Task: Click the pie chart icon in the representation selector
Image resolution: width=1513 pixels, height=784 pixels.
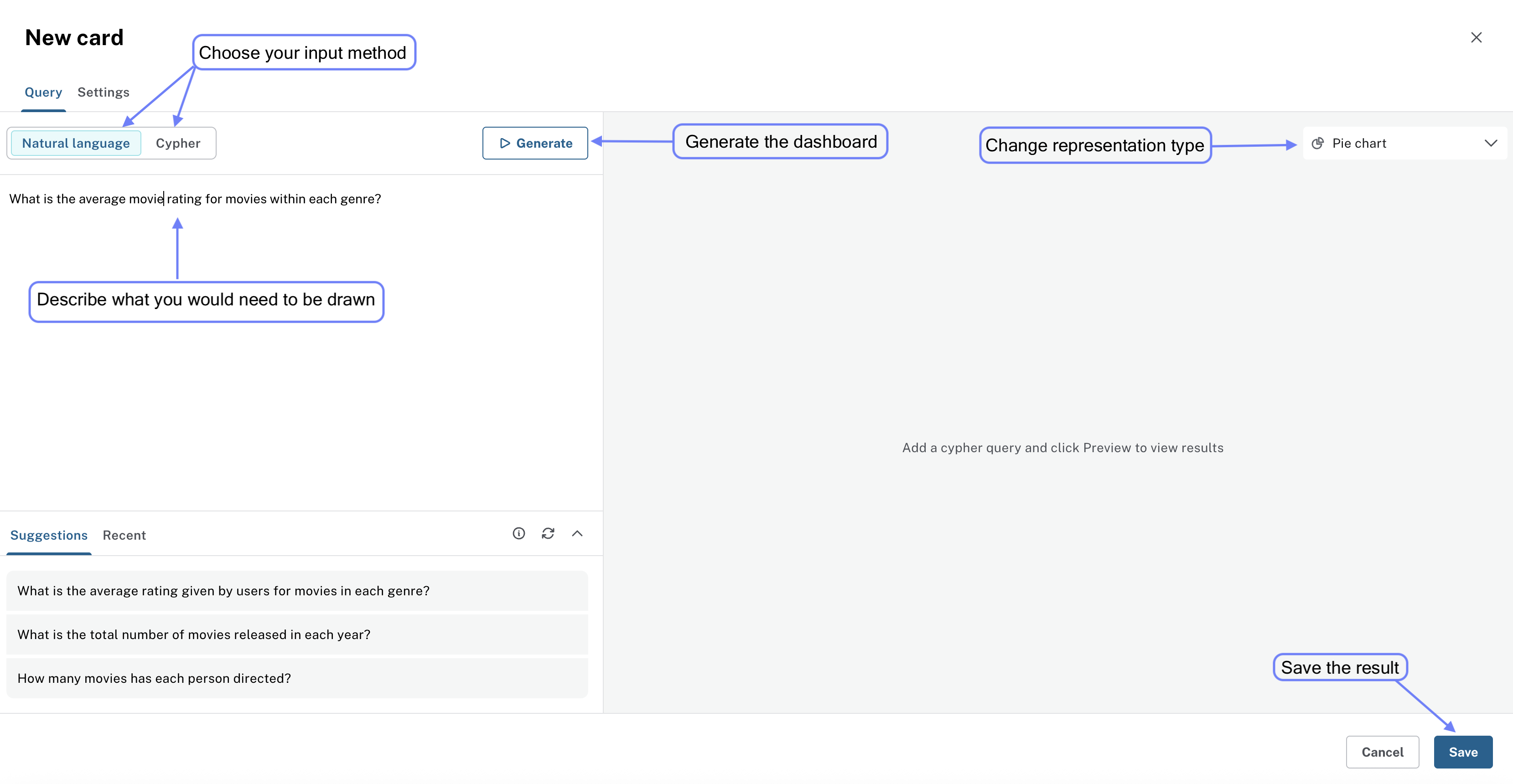Action: (x=1317, y=143)
